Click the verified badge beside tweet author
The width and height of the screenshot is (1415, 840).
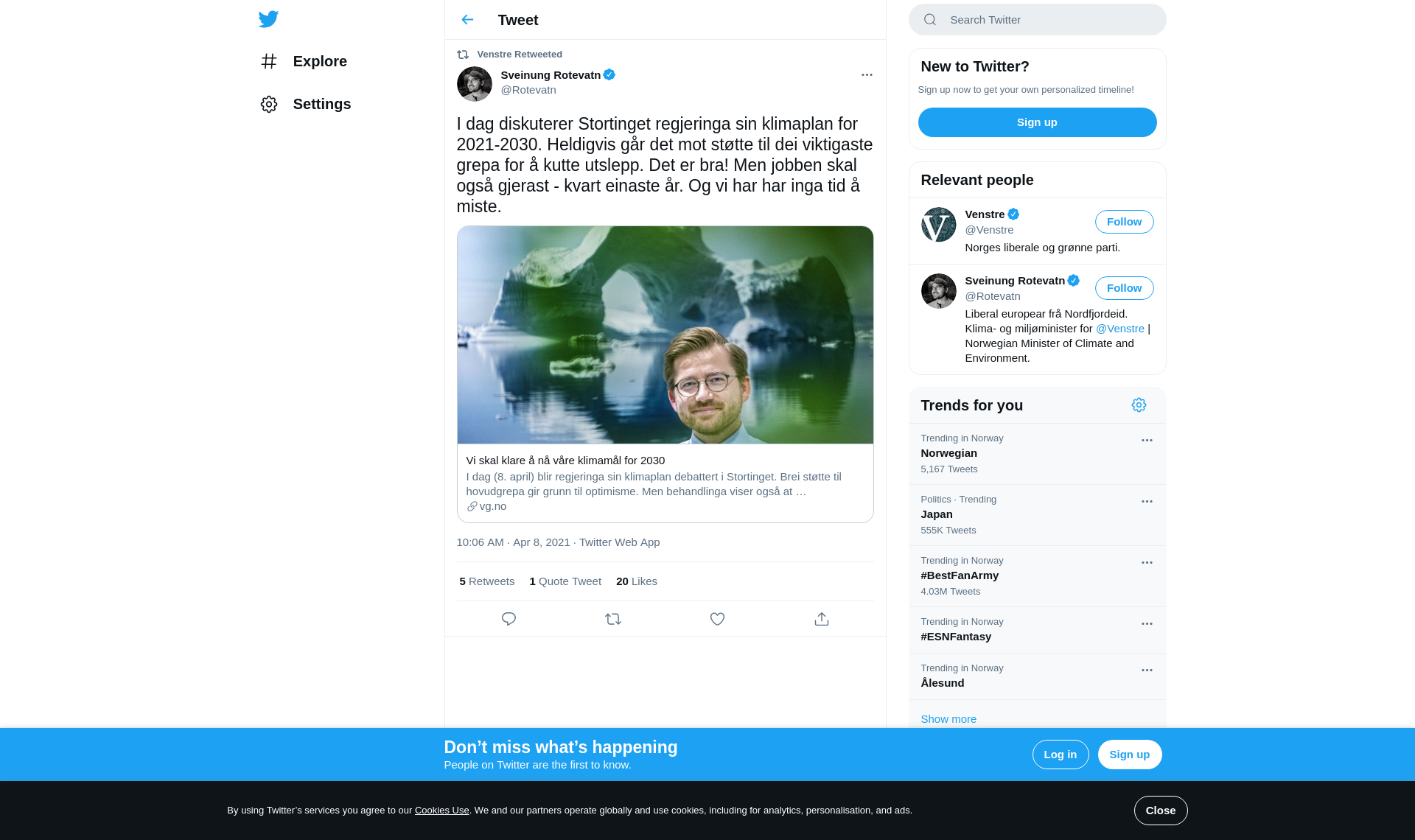tap(609, 74)
